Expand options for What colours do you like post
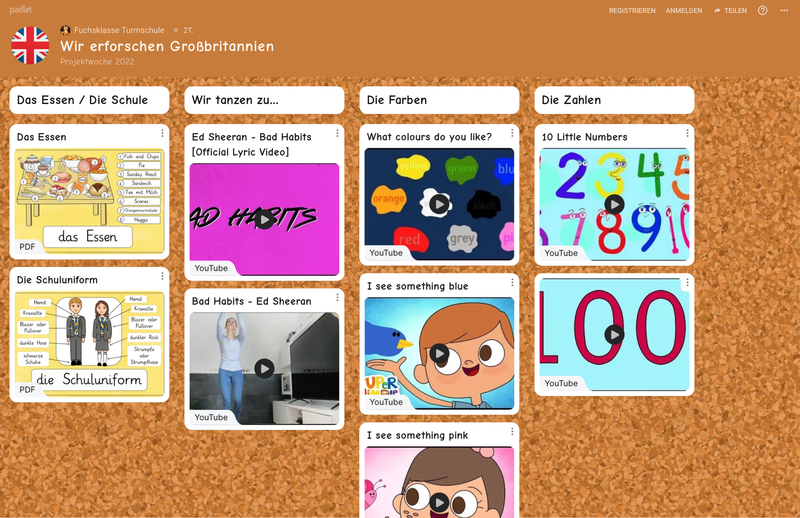This screenshot has height=518, width=800. [x=512, y=133]
